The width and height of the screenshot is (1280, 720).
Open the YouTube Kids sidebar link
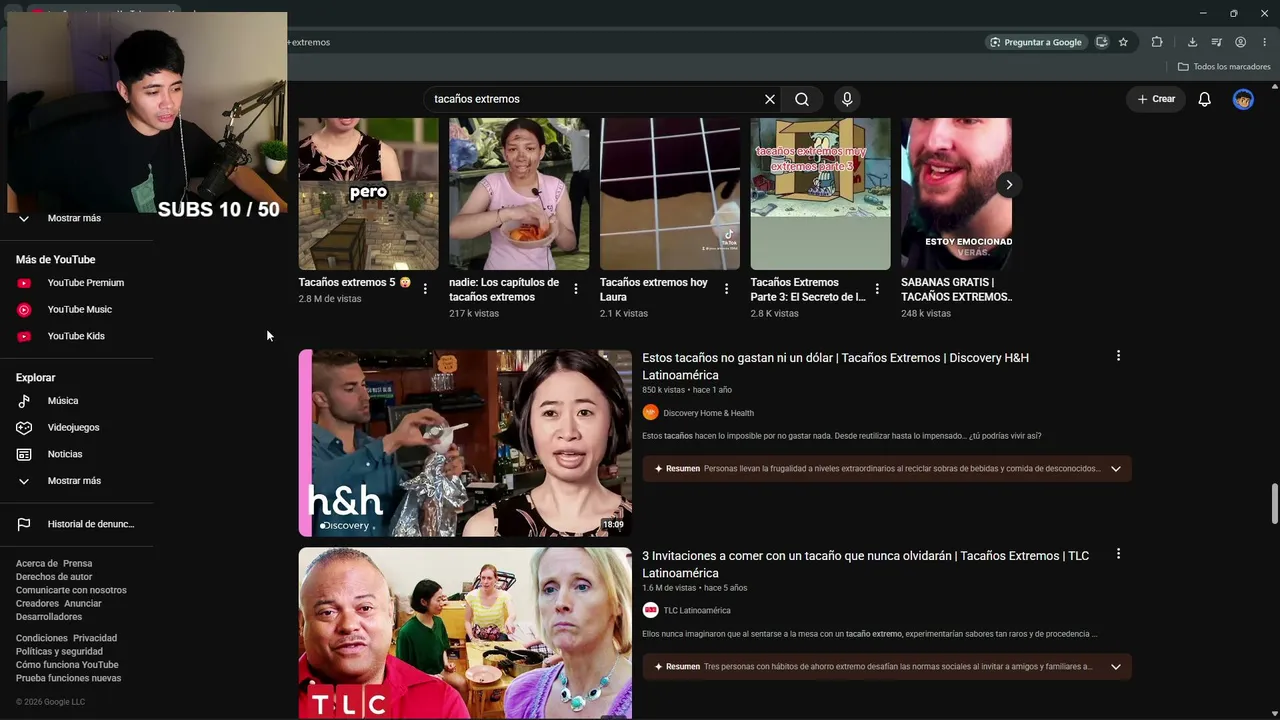click(x=76, y=336)
